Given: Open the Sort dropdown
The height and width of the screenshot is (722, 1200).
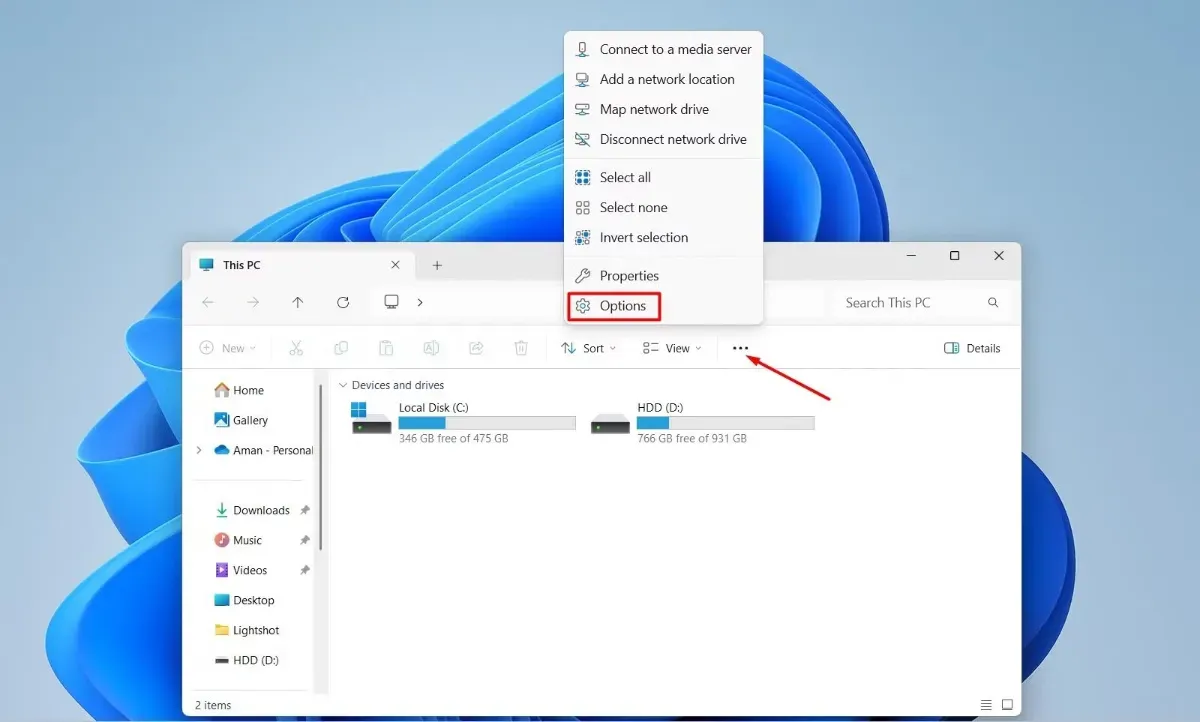Looking at the screenshot, I should pyautogui.click(x=588, y=348).
